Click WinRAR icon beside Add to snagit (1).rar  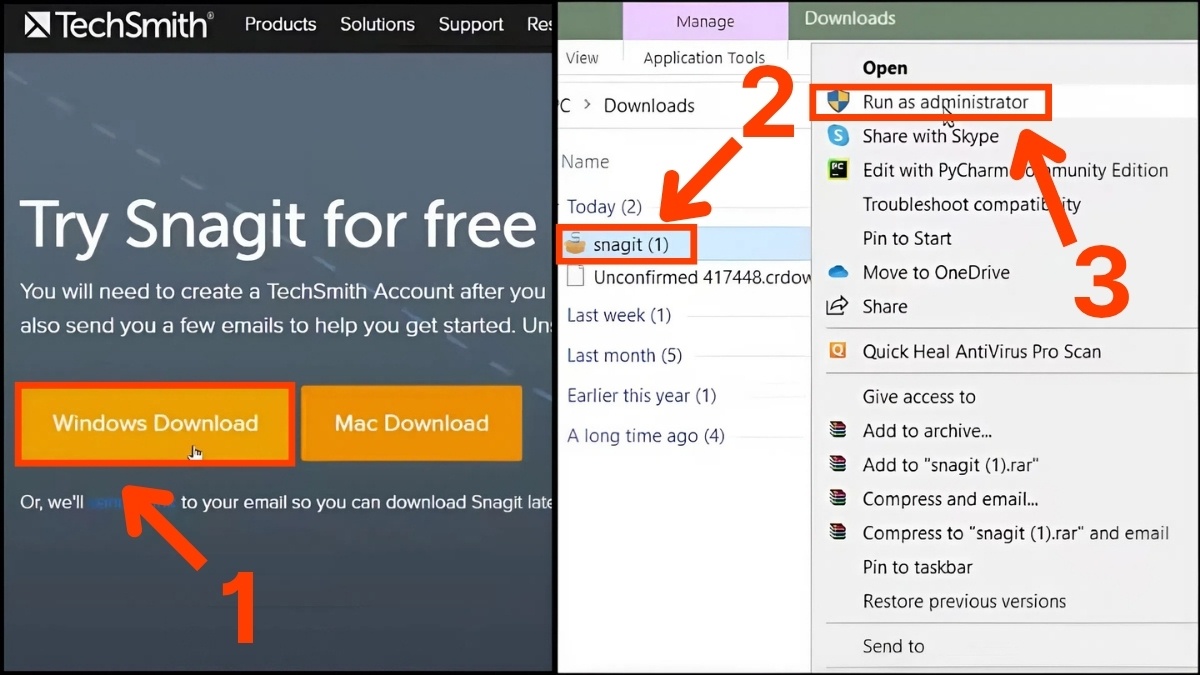coord(838,465)
